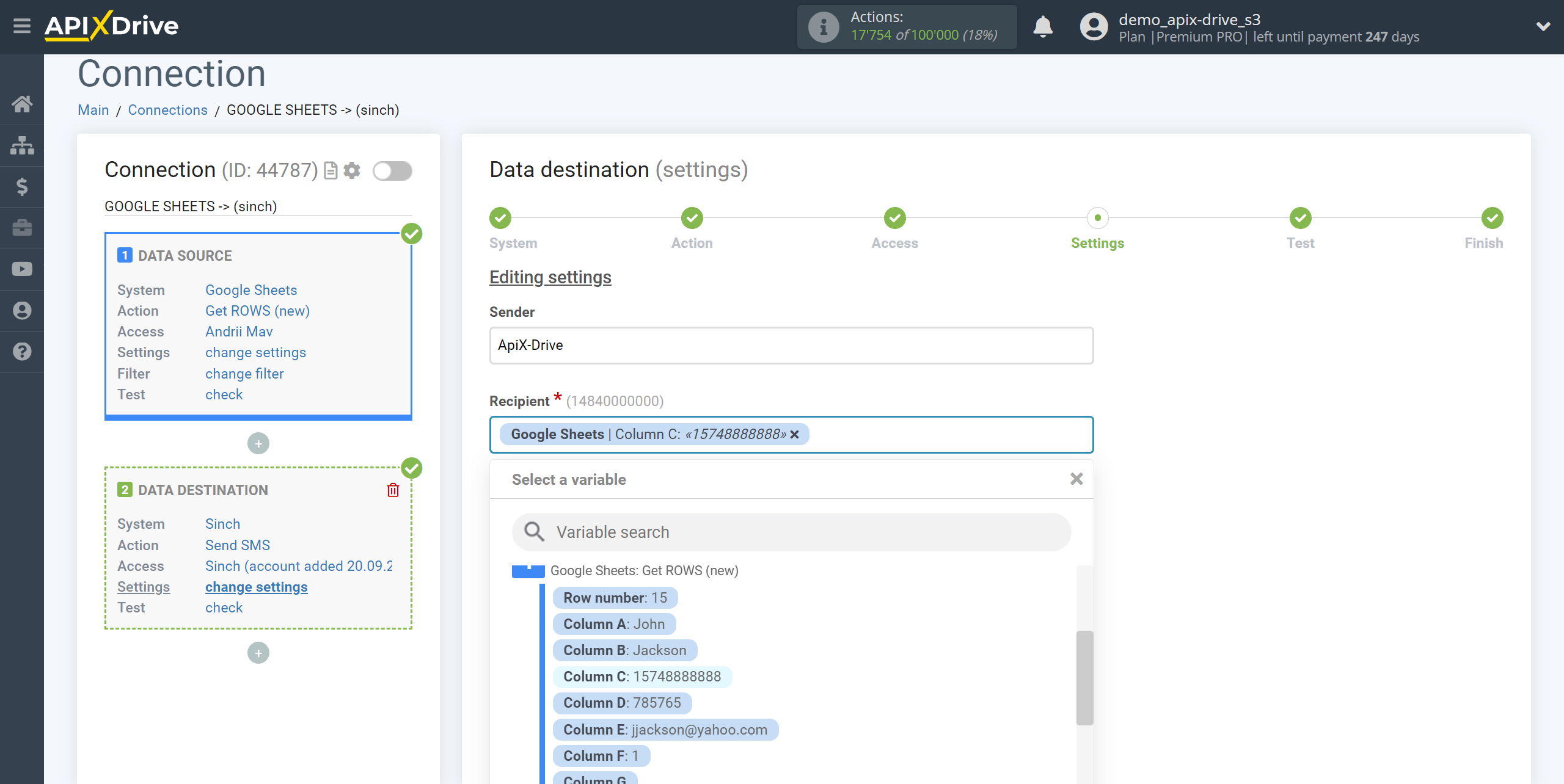Open the Main breadcrumb link
The height and width of the screenshot is (784, 1564).
pos(93,110)
